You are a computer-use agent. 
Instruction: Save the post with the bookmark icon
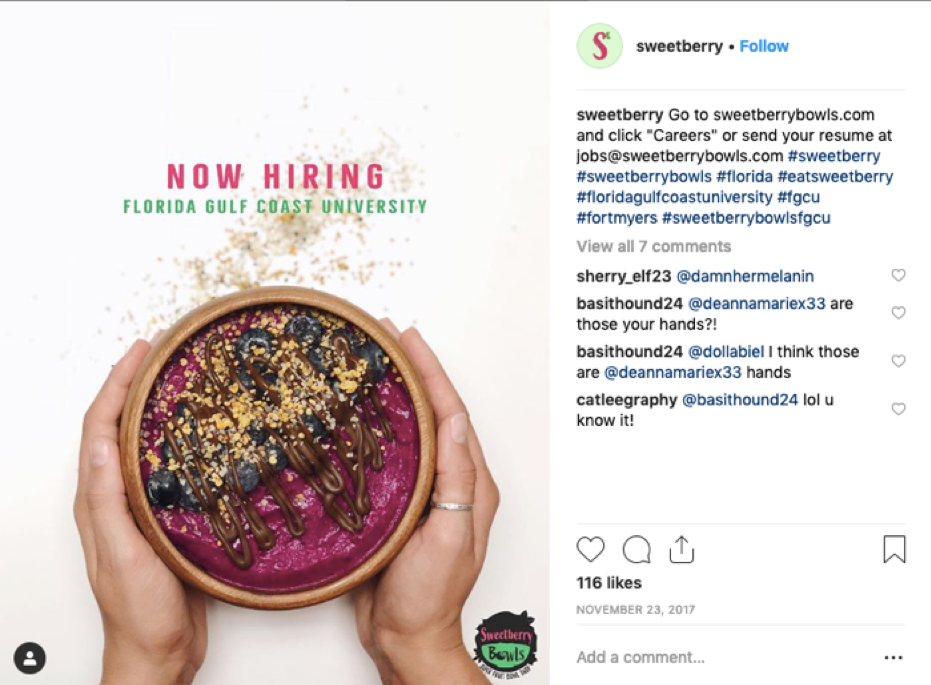click(894, 549)
